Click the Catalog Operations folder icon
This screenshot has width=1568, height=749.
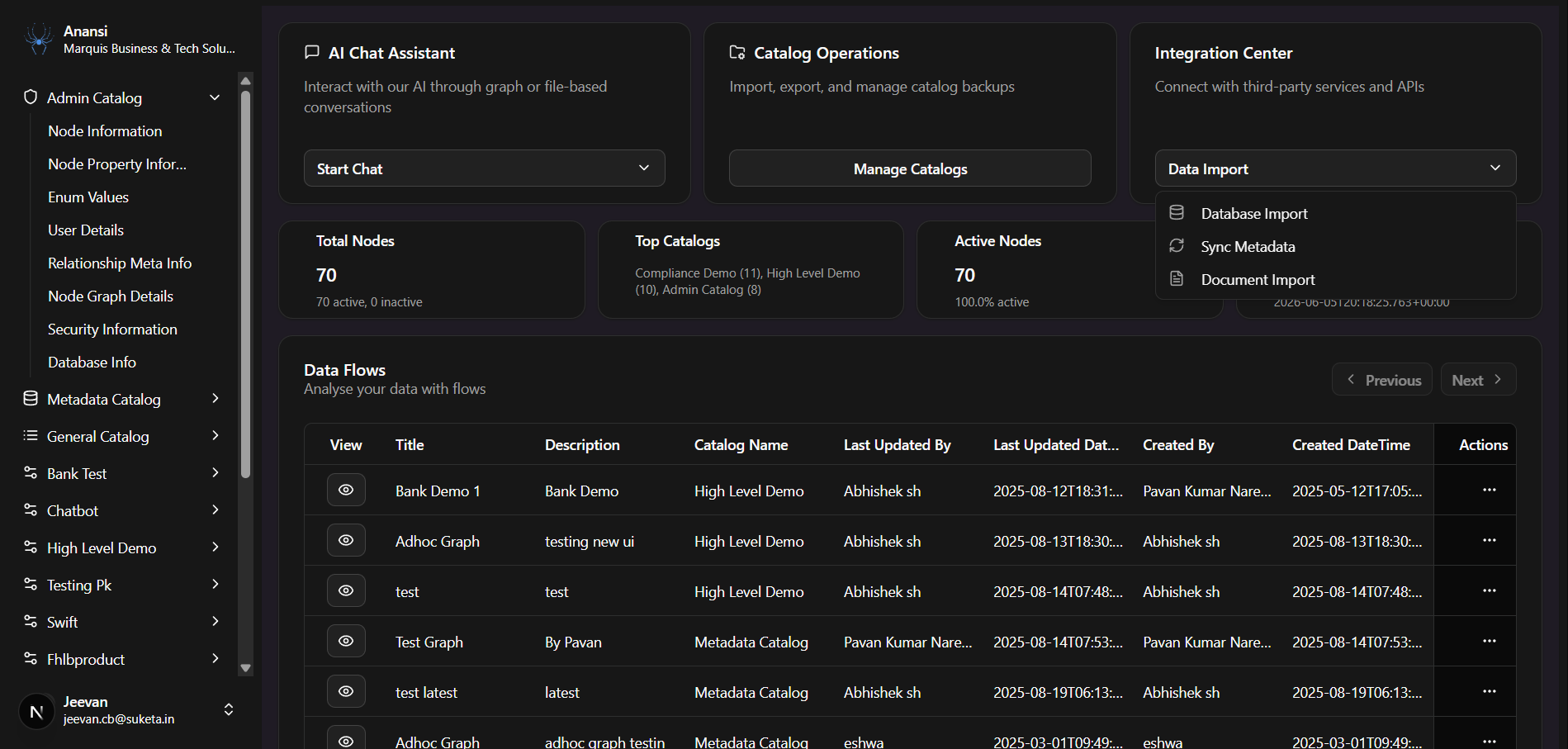tap(737, 52)
